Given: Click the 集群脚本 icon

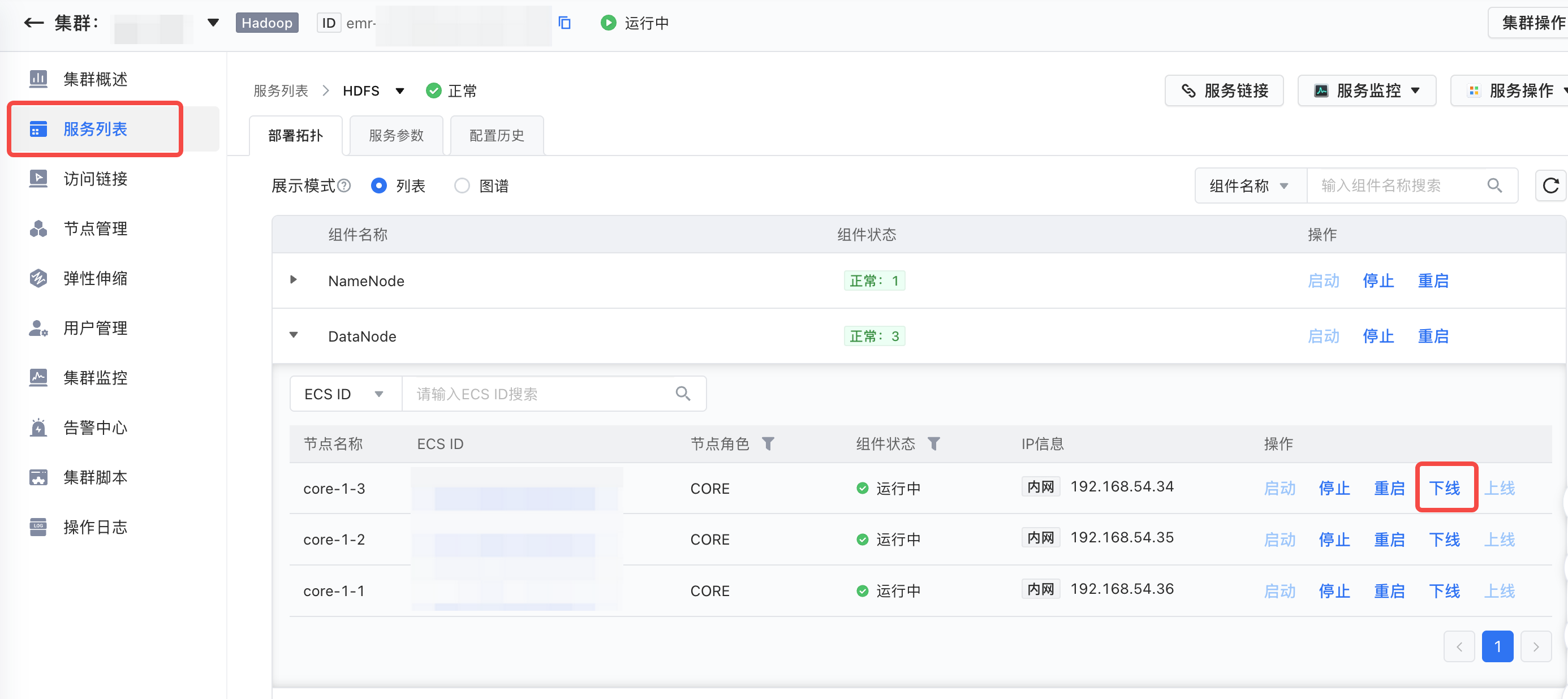Looking at the screenshot, I should point(38,477).
